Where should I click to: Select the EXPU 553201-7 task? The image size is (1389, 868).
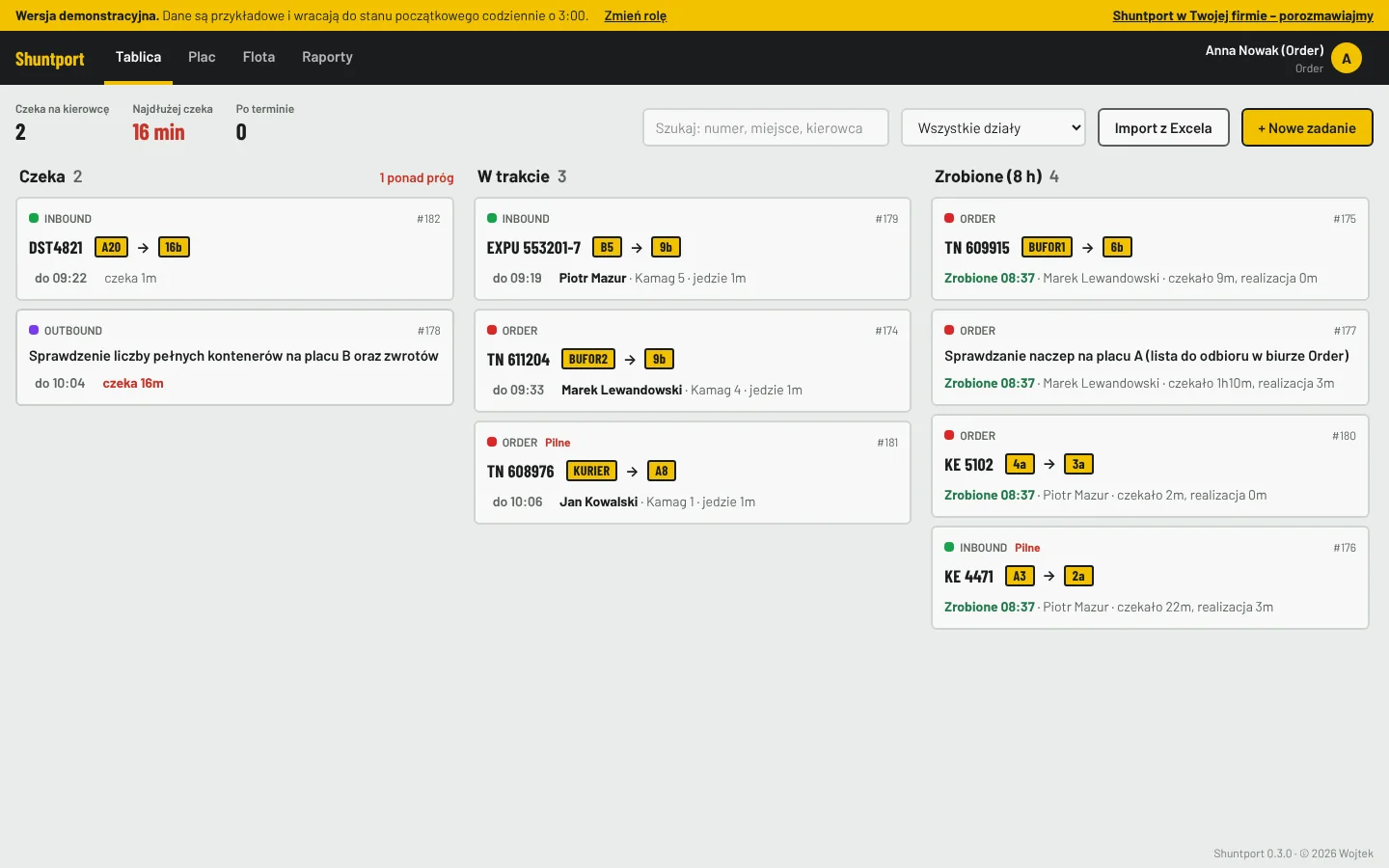pyautogui.click(x=693, y=249)
